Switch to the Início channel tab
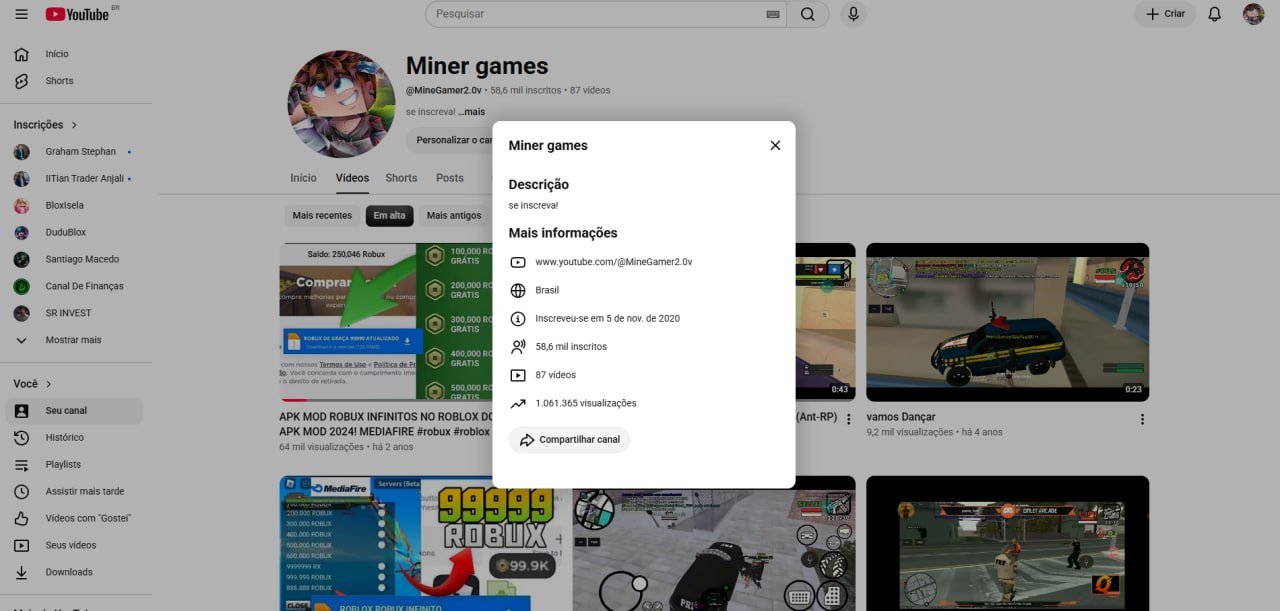The width and height of the screenshot is (1280, 611). (303, 178)
